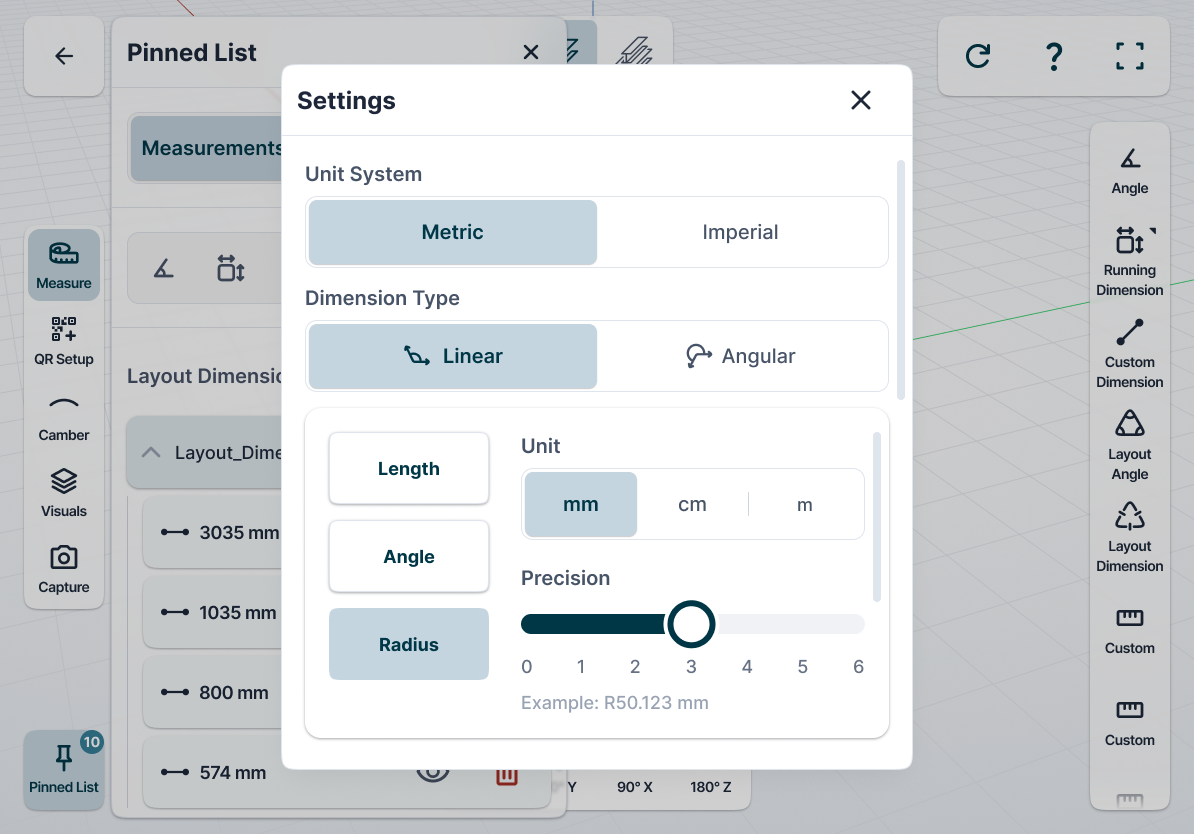This screenshot has height=834, width=1194.
Task: Open the Angle settings tab
Action: point(409,557)
